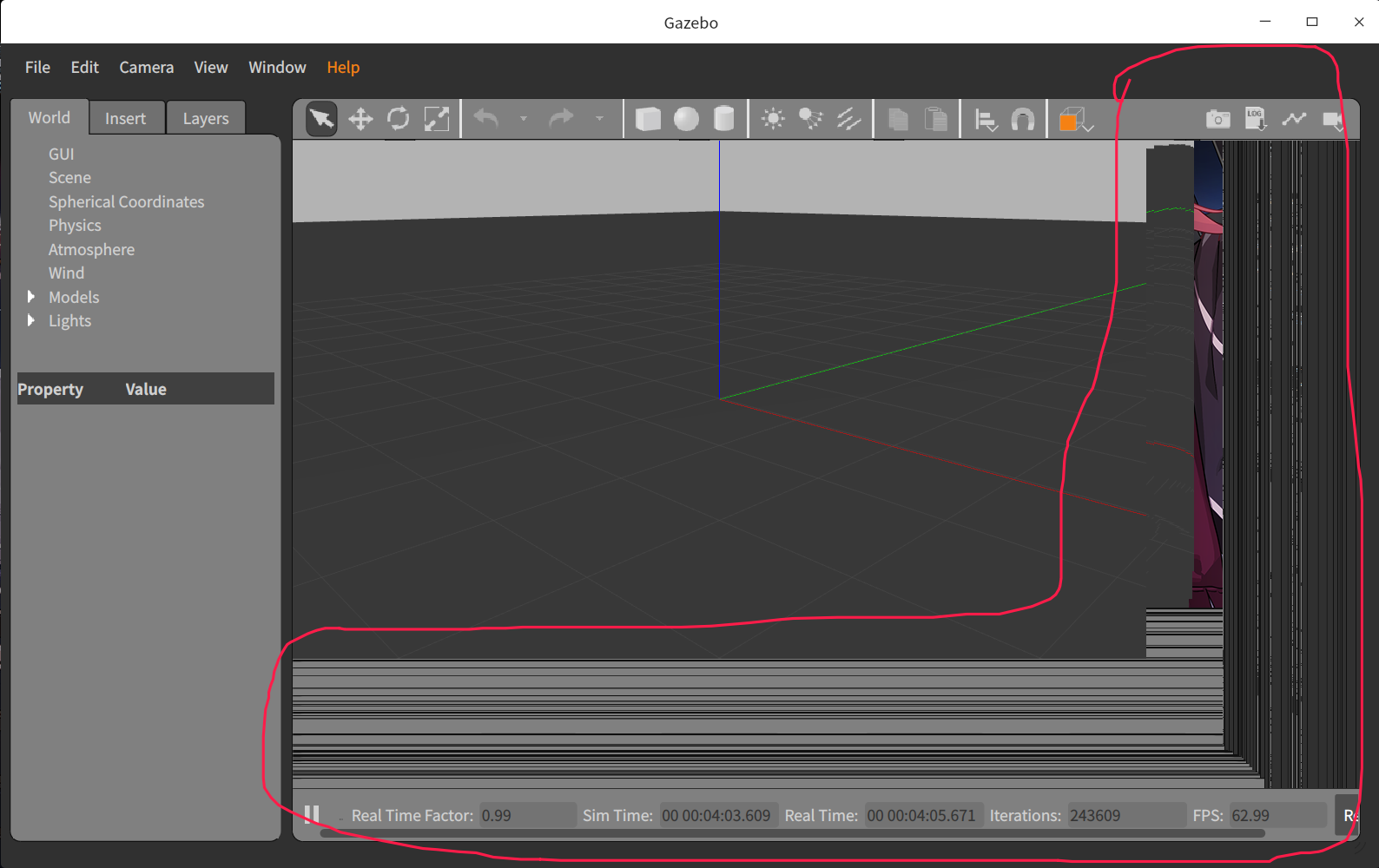Viewport: 1379px width, 868px height.
Task: Select GUI in the world tree
Action: [62, 154]
